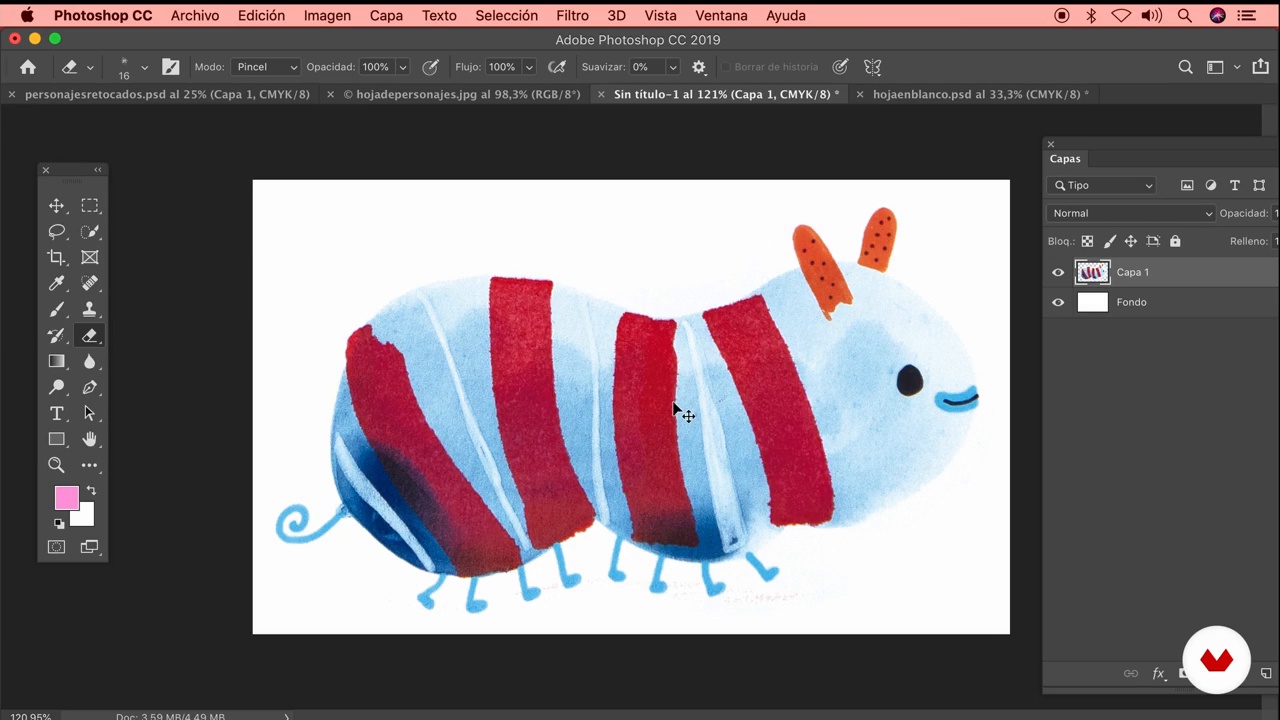Screen dimensions: 1280x720
Task: Toggle pressure control for opacity
Action: (431, 67)
